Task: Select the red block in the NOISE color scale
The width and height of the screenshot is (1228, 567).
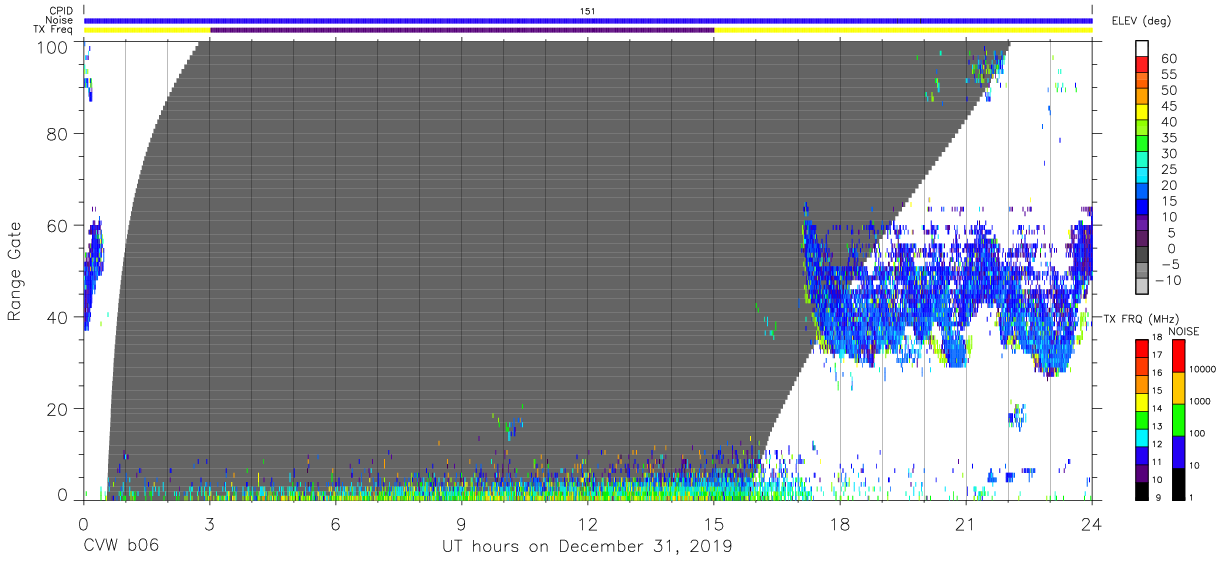Action: tap(1178, 356)
